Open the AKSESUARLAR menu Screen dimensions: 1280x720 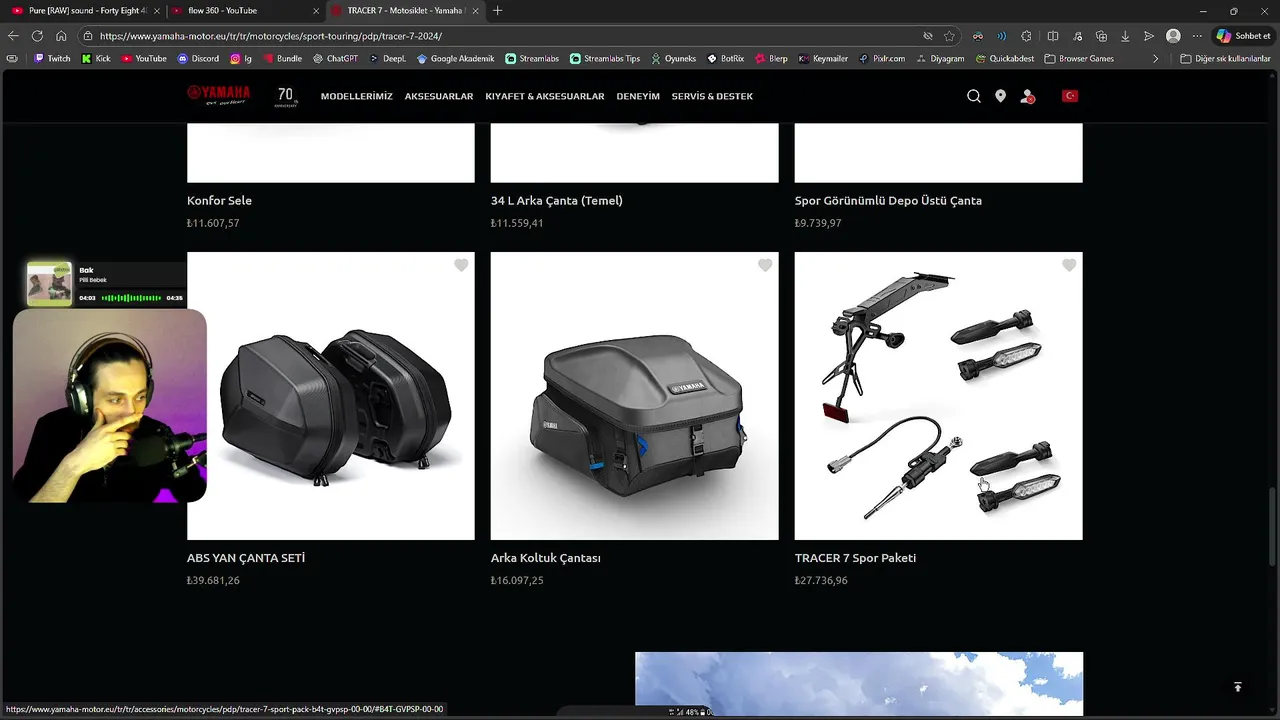pos(439,96)
